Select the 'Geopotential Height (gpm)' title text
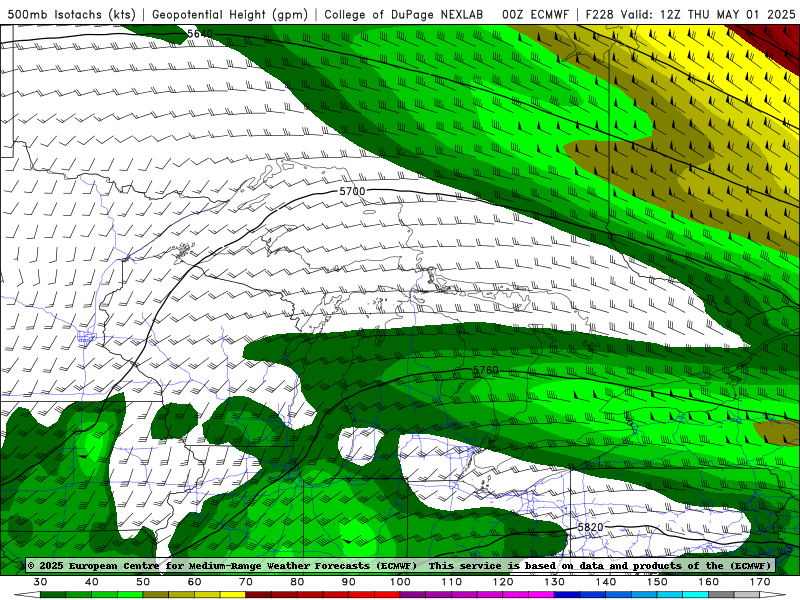Image resolution: width=800 pixels, height=600 pixels. (x=230, y=14)
